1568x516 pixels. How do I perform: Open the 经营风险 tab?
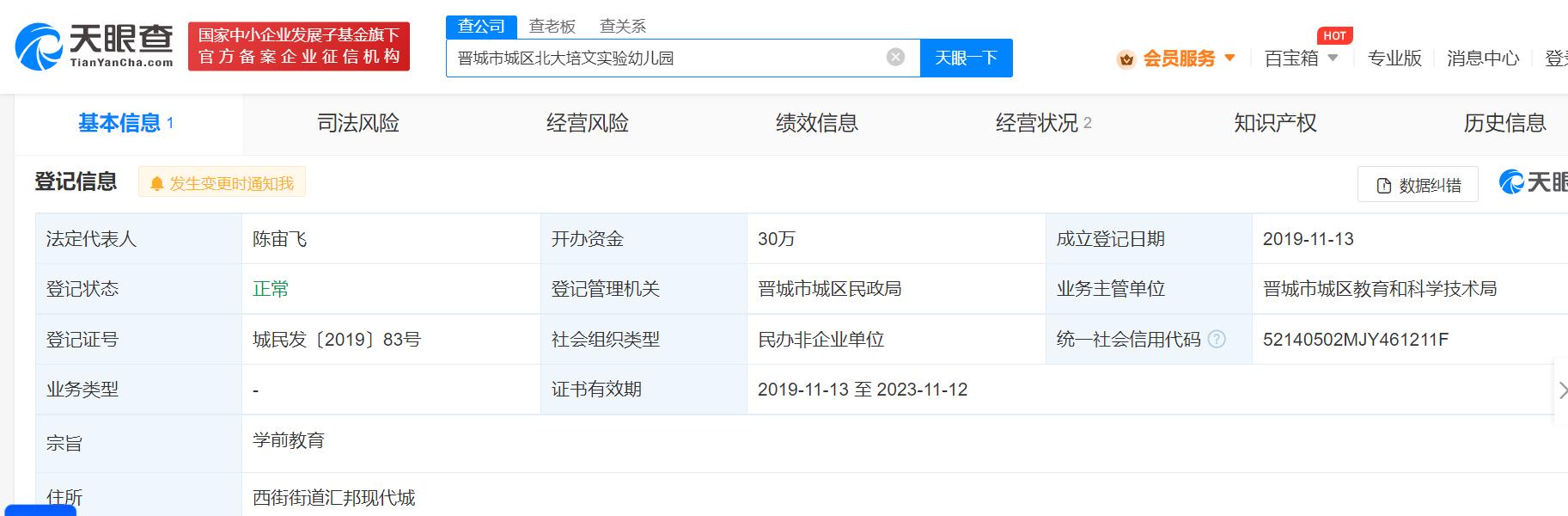click(588, 124)
